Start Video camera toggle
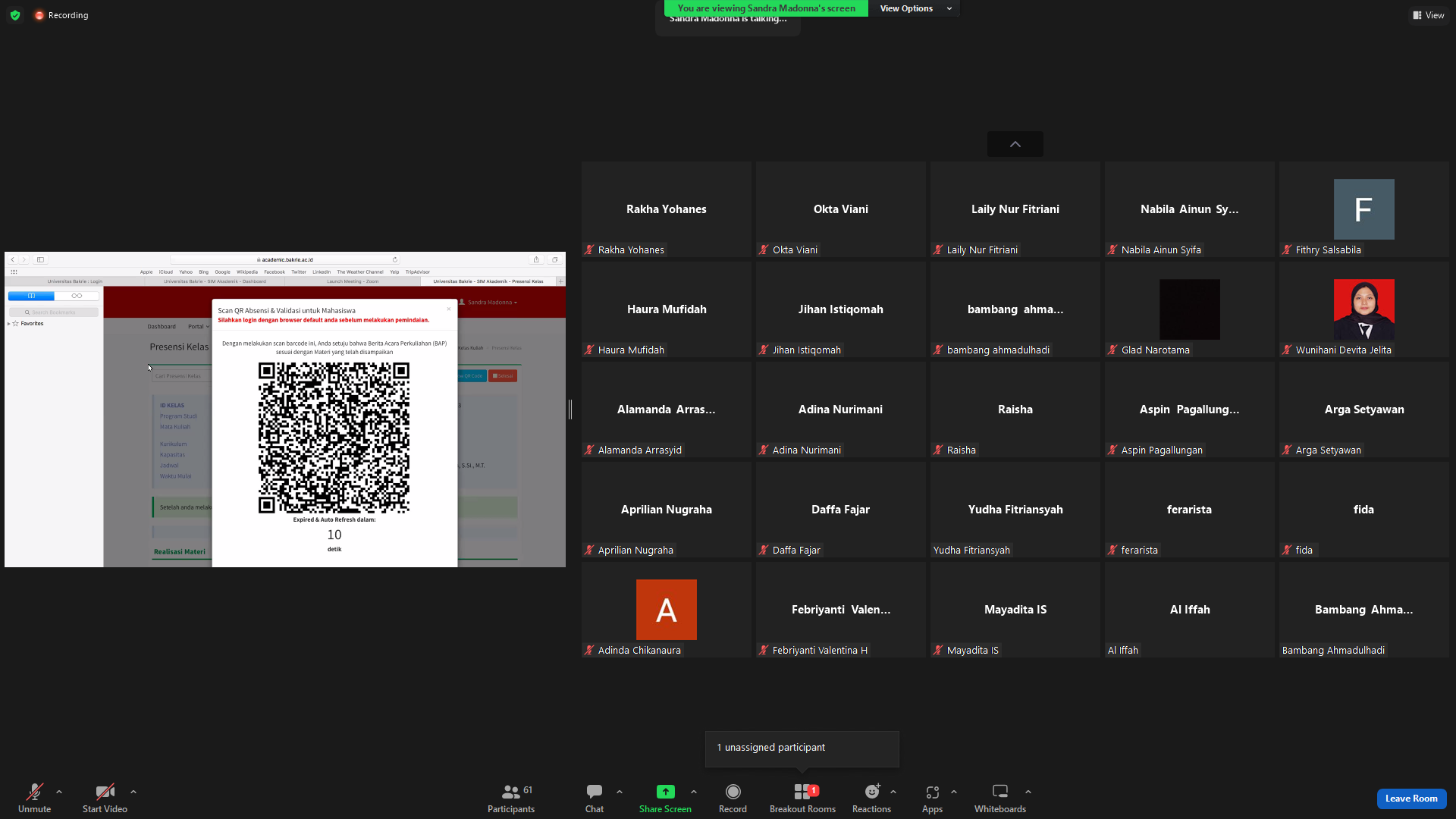Image resolution: width=1456 pixels, height=819 pixels. (x=105, y=798)
